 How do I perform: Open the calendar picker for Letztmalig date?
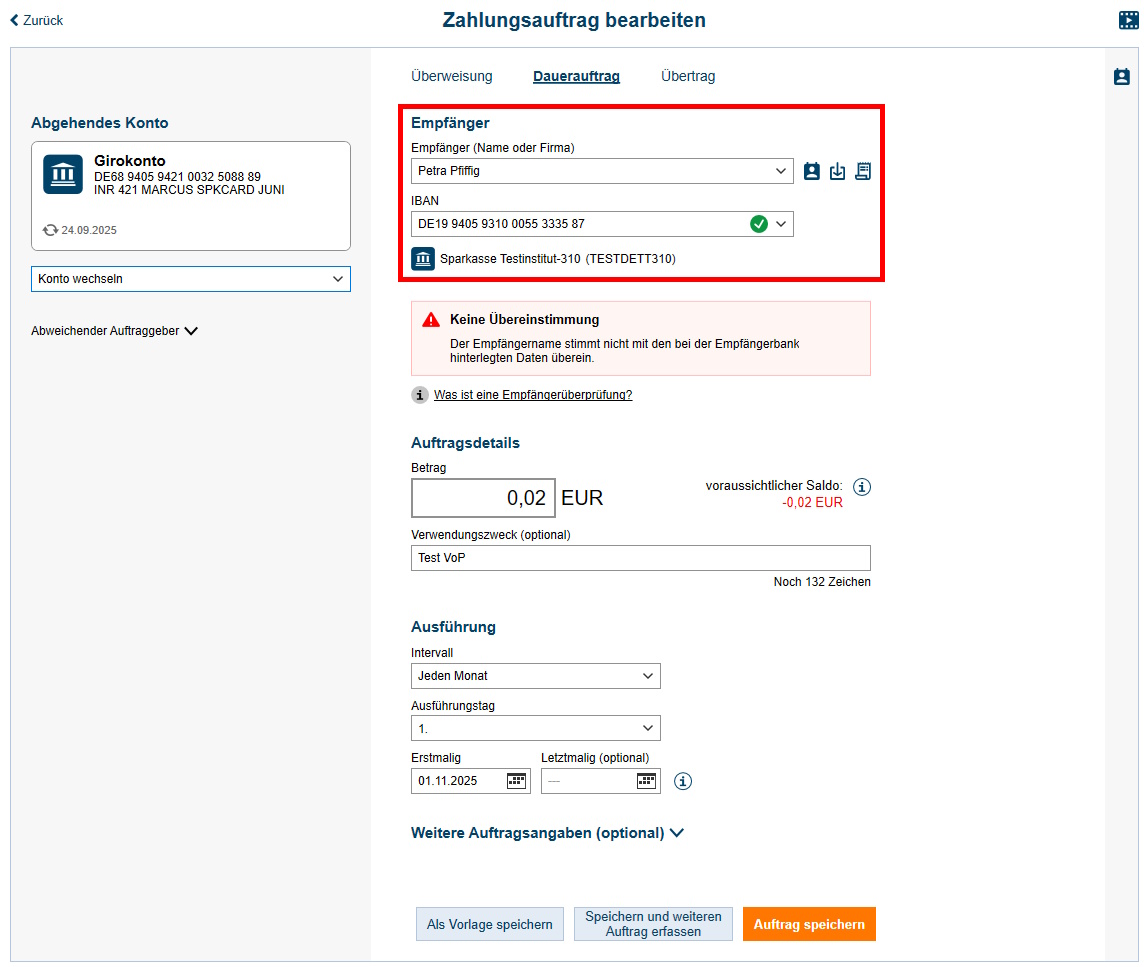point(646,781)
